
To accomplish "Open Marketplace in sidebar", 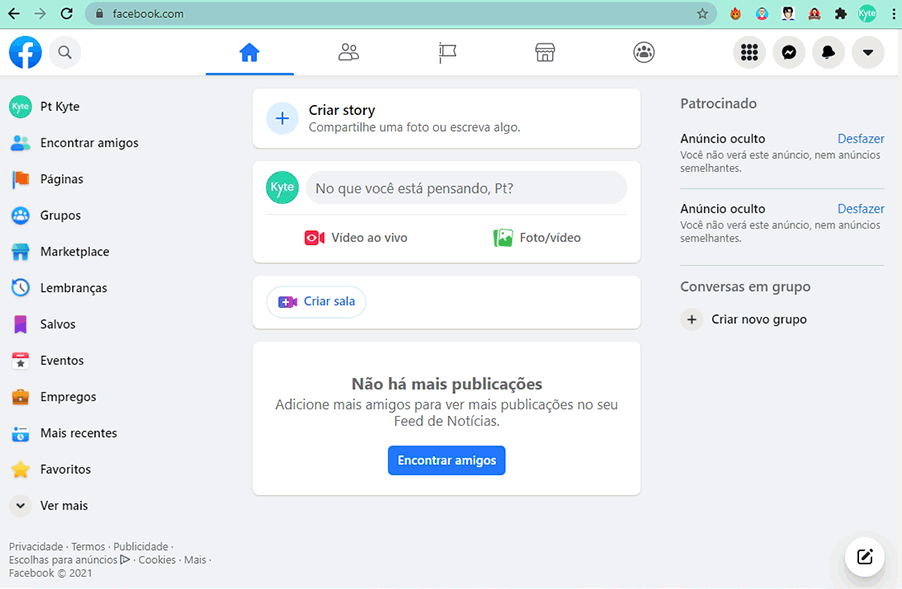I will pos(60,251).
